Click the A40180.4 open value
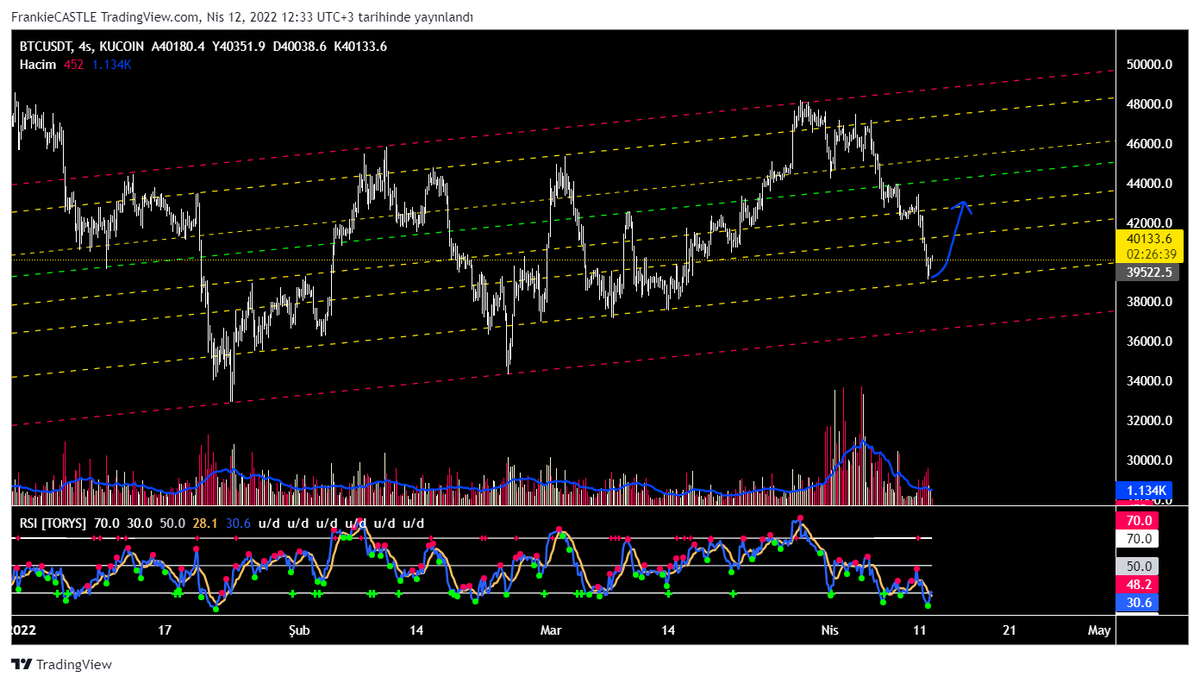 point(179,46)
